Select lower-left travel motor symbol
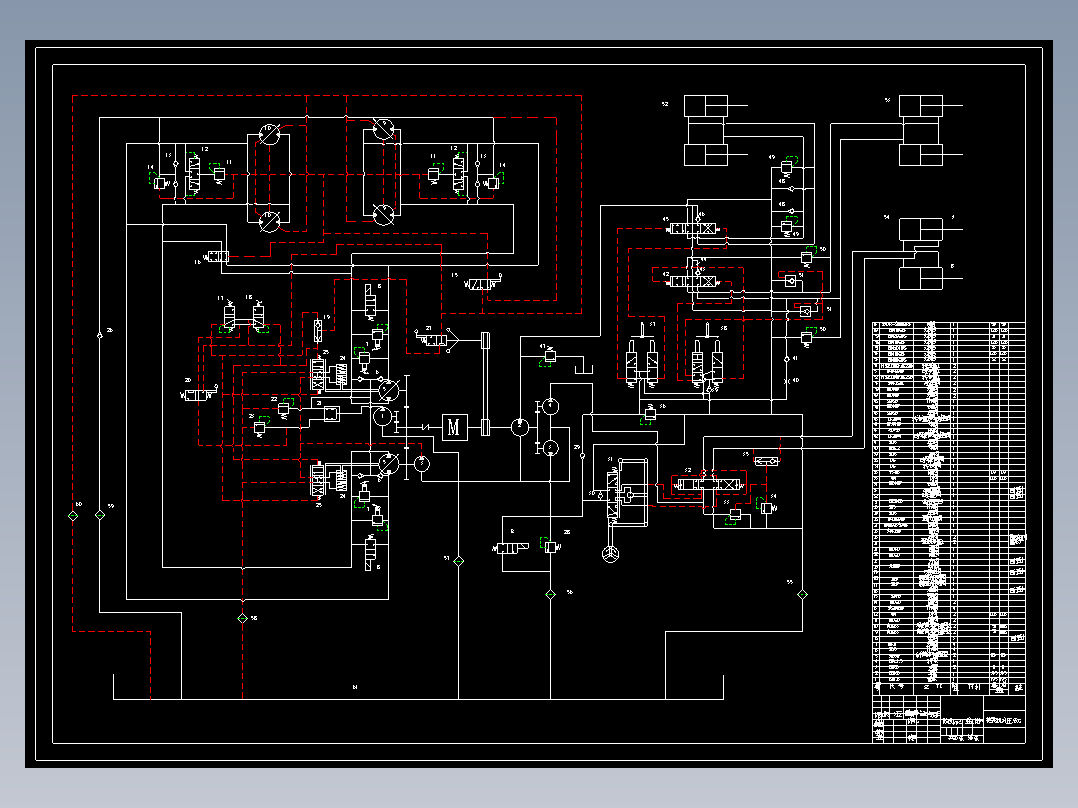Image resolution: width=1078 pixels, height=808 pixels. click(x=270, y=221)
